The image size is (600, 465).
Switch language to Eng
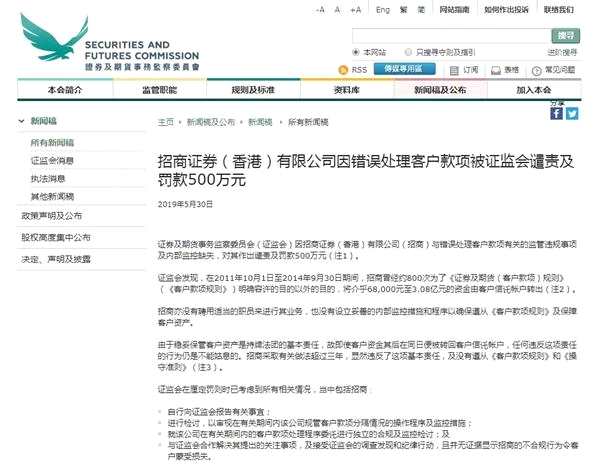383,10
